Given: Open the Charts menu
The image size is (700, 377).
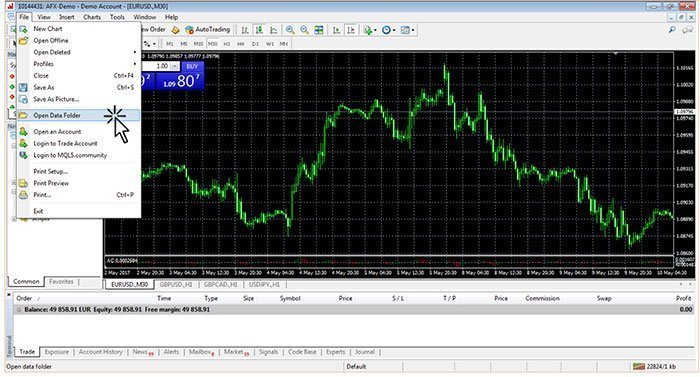Looking at the screenshot, I should click(x=92, y=17).
